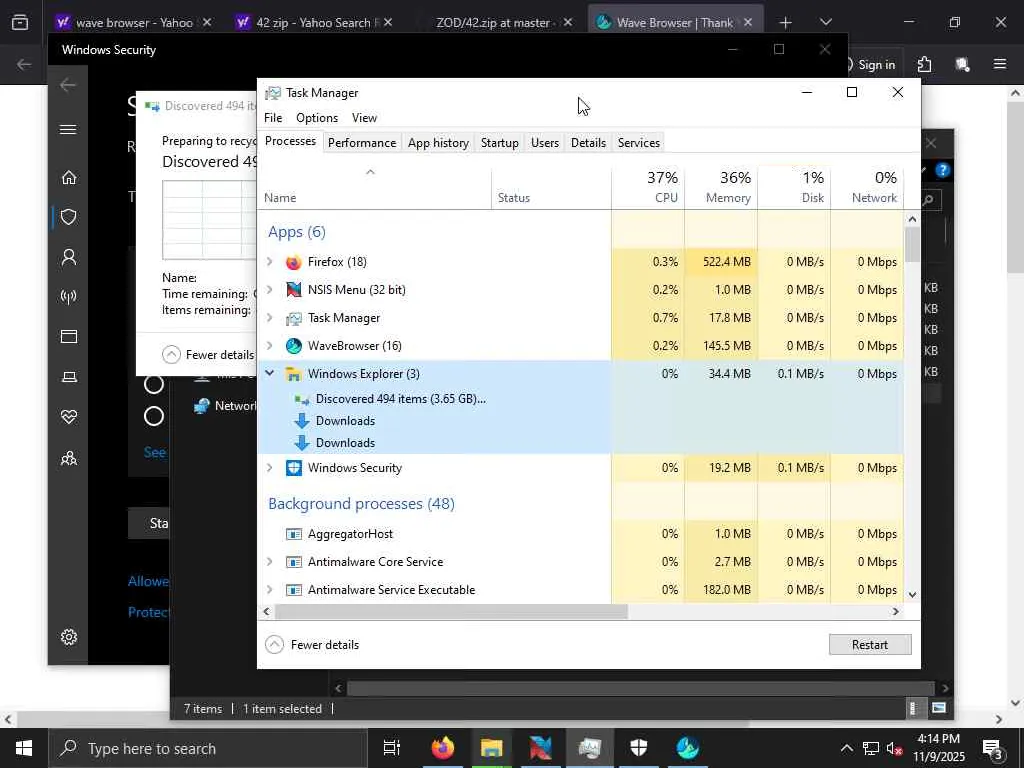Switch to Services tab
Viewport: 1024px width, 768px height.
[x=639, y=142]
